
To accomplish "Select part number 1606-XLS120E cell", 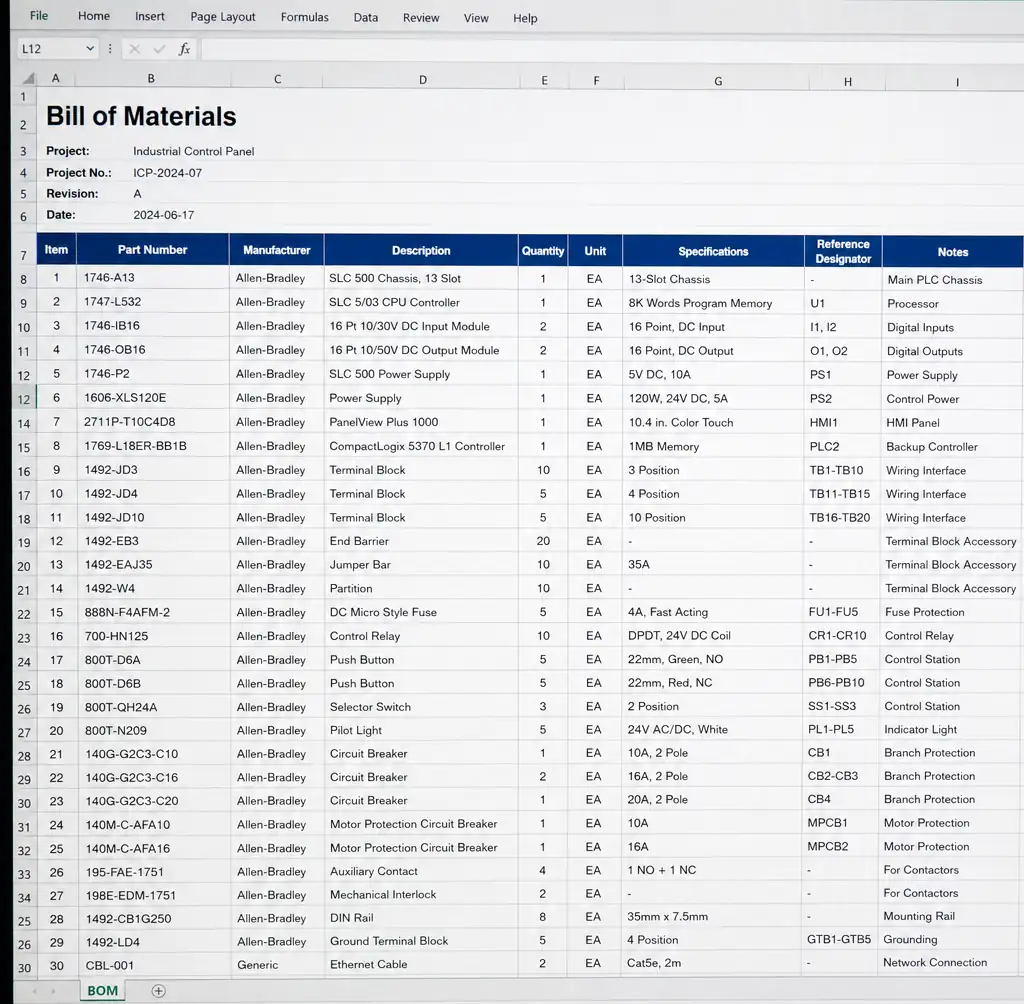I will (153, 398).
